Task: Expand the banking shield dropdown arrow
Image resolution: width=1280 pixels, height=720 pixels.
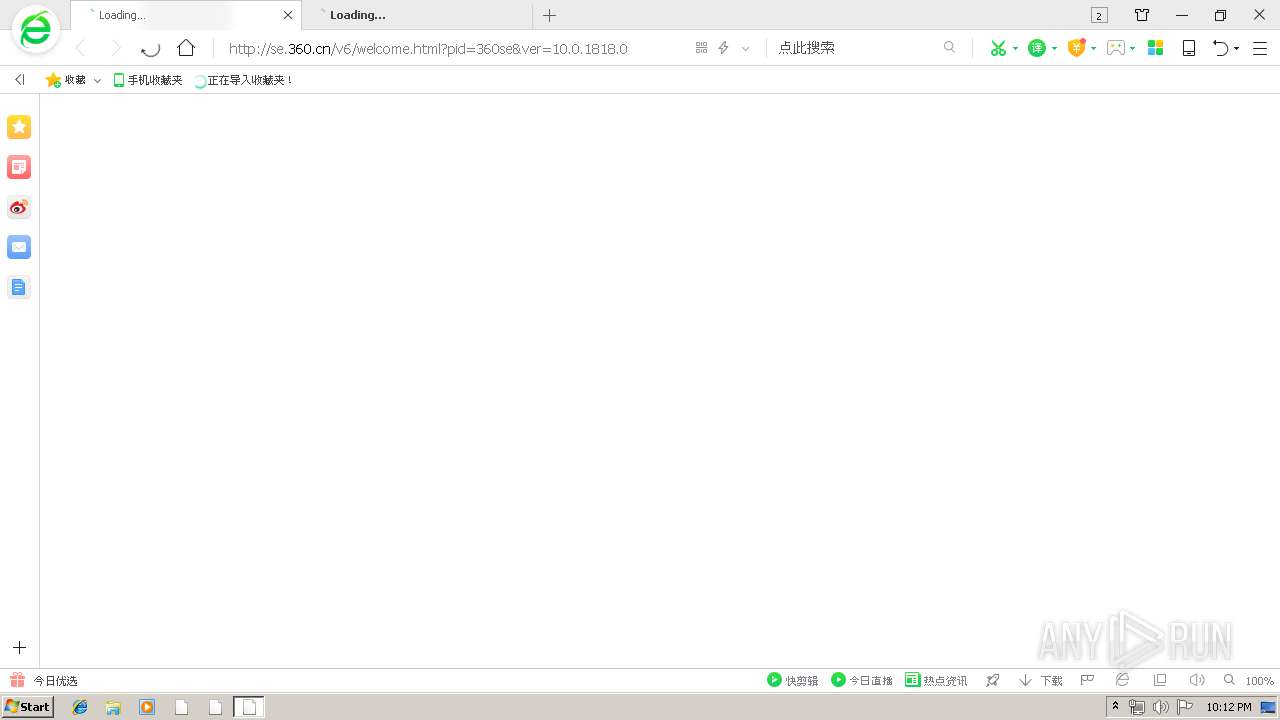Action: pyautogui.click(x=1093, y=48)
